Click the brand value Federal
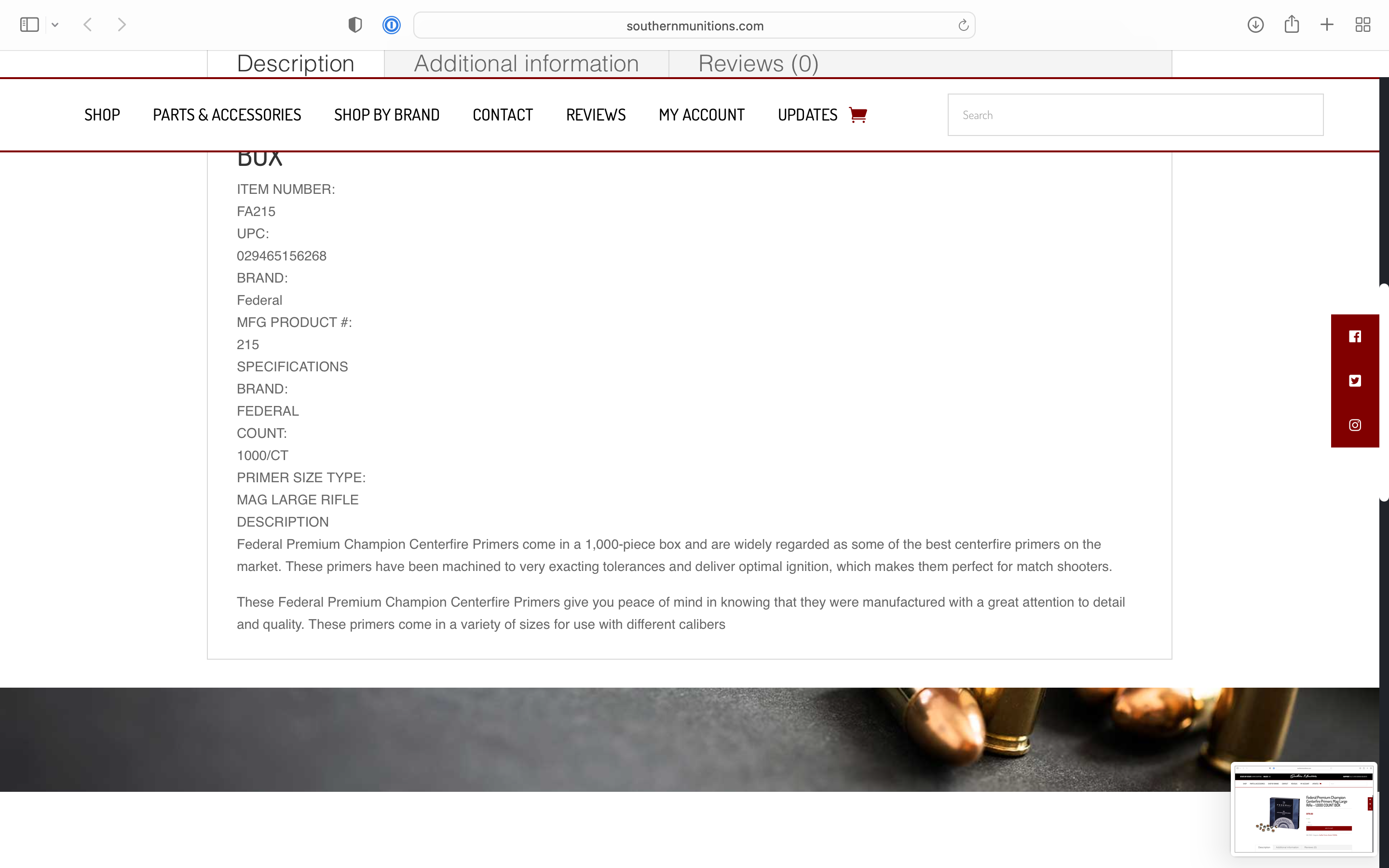This screenshot has width=1389, height=868. (259, 300)
